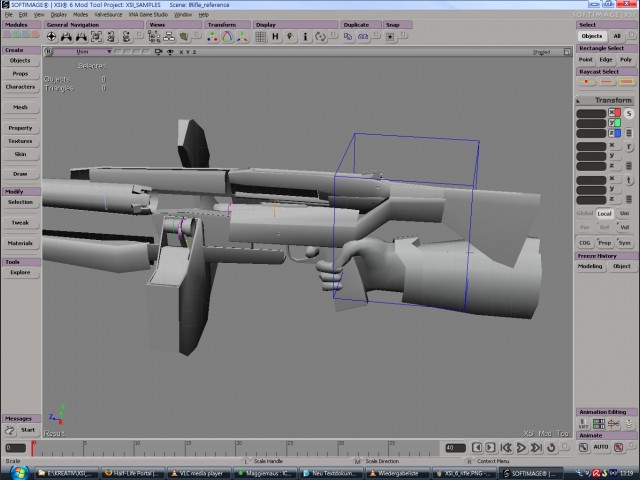Viewport: 640px width, 480px height.
Task: Click the Tweak button
Action: pyautogui.click(x=20, y=223)
